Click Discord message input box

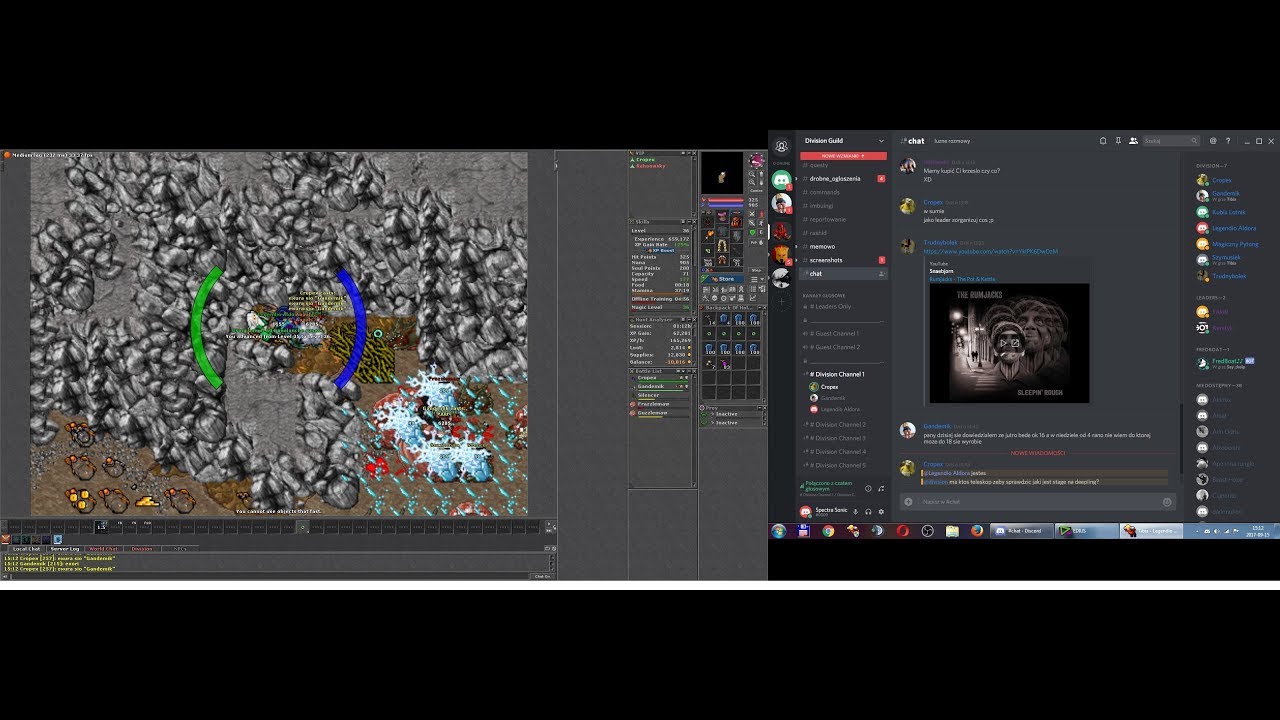pos(1038,501)
